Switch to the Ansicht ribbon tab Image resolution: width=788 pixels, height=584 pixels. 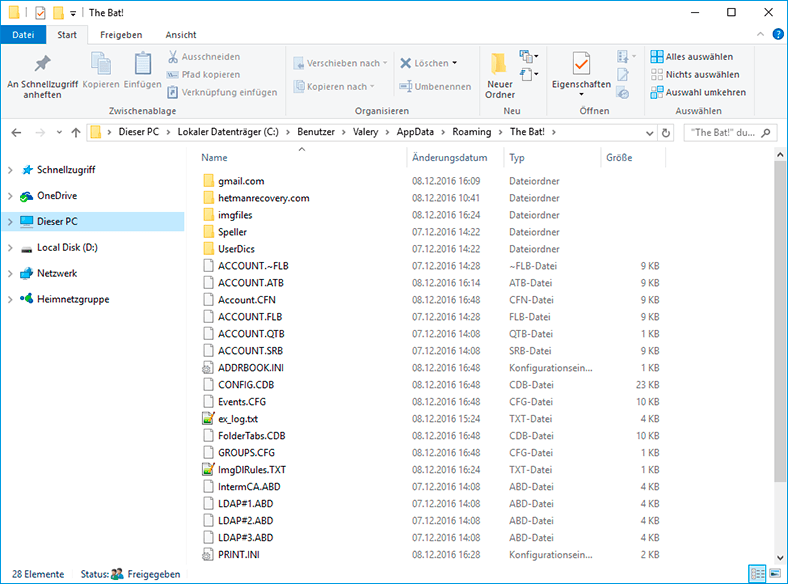click(181, 35)
